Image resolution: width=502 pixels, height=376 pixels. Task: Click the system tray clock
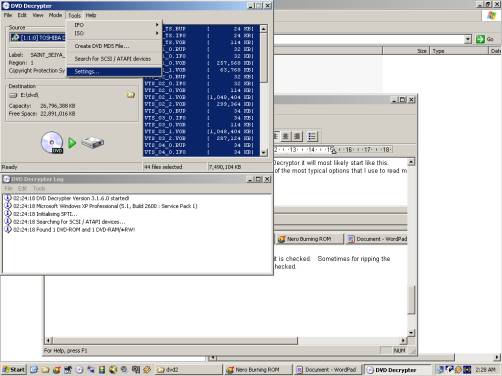pyautogui.click(x=485, y=370)
